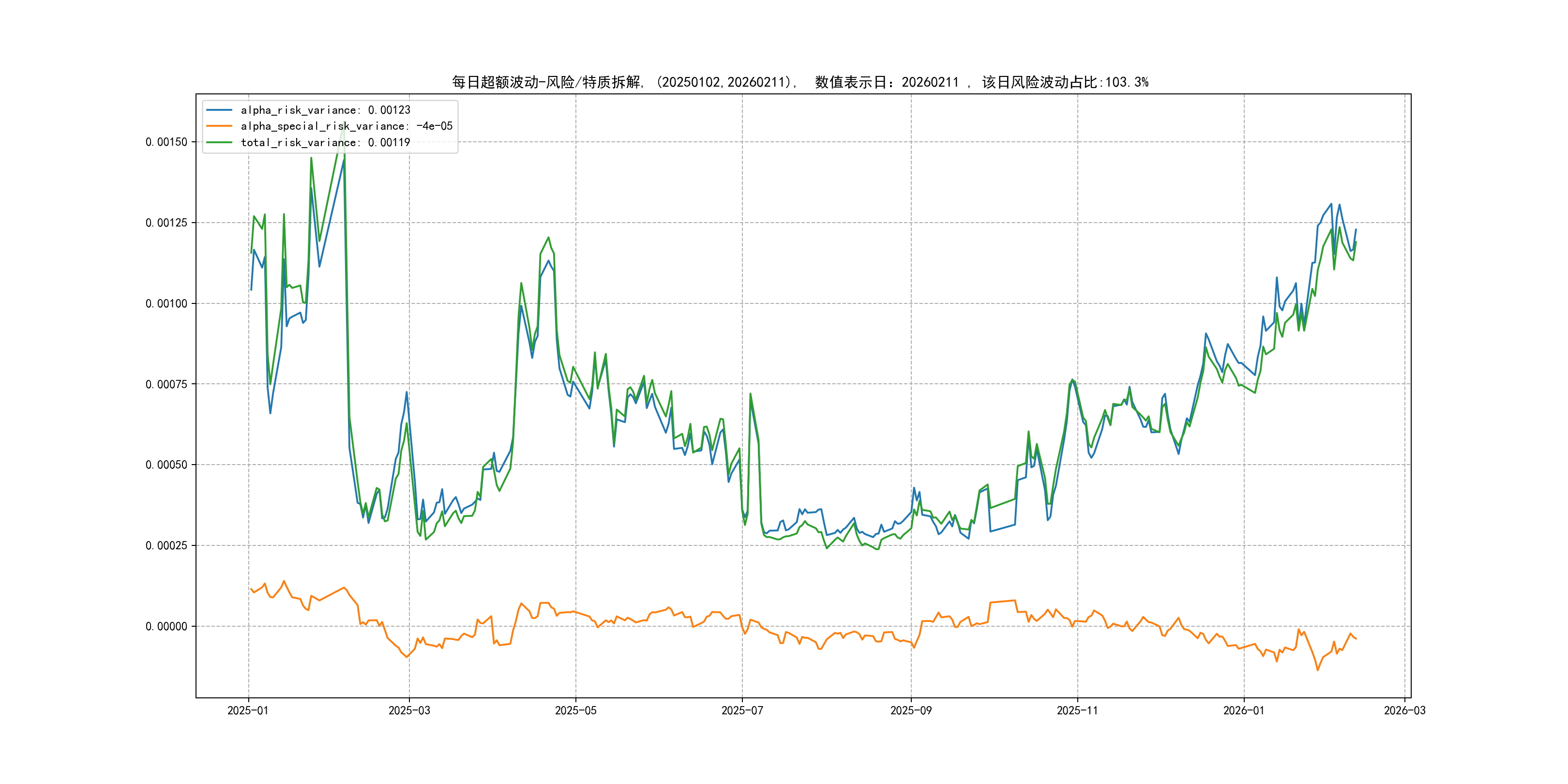The image size is (1568, 784).
Task: Click the 0.00025 y-axis tick label
Action: coord(166,545)
